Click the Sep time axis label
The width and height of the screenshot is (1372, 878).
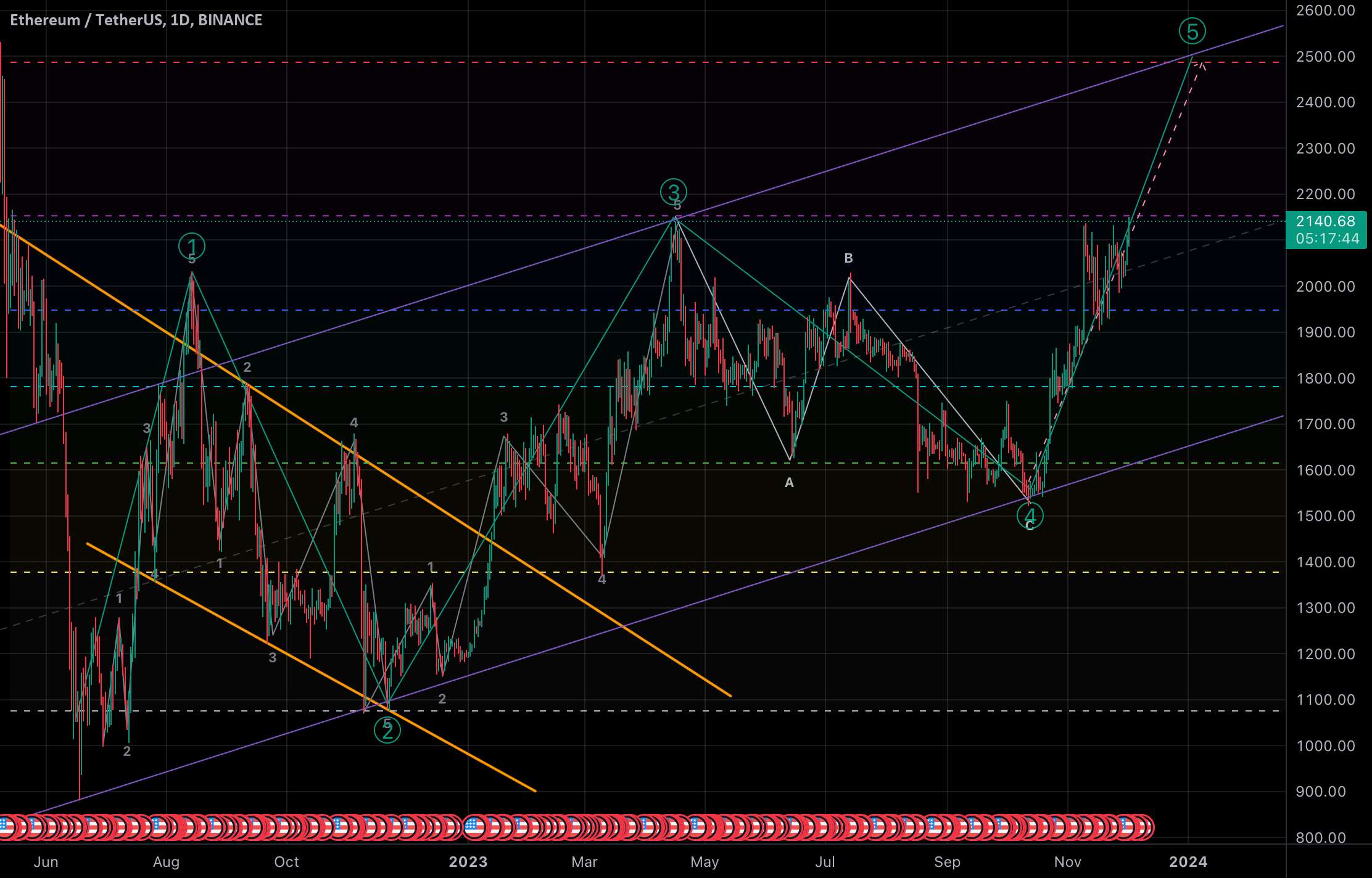click(x=947, y=862)
